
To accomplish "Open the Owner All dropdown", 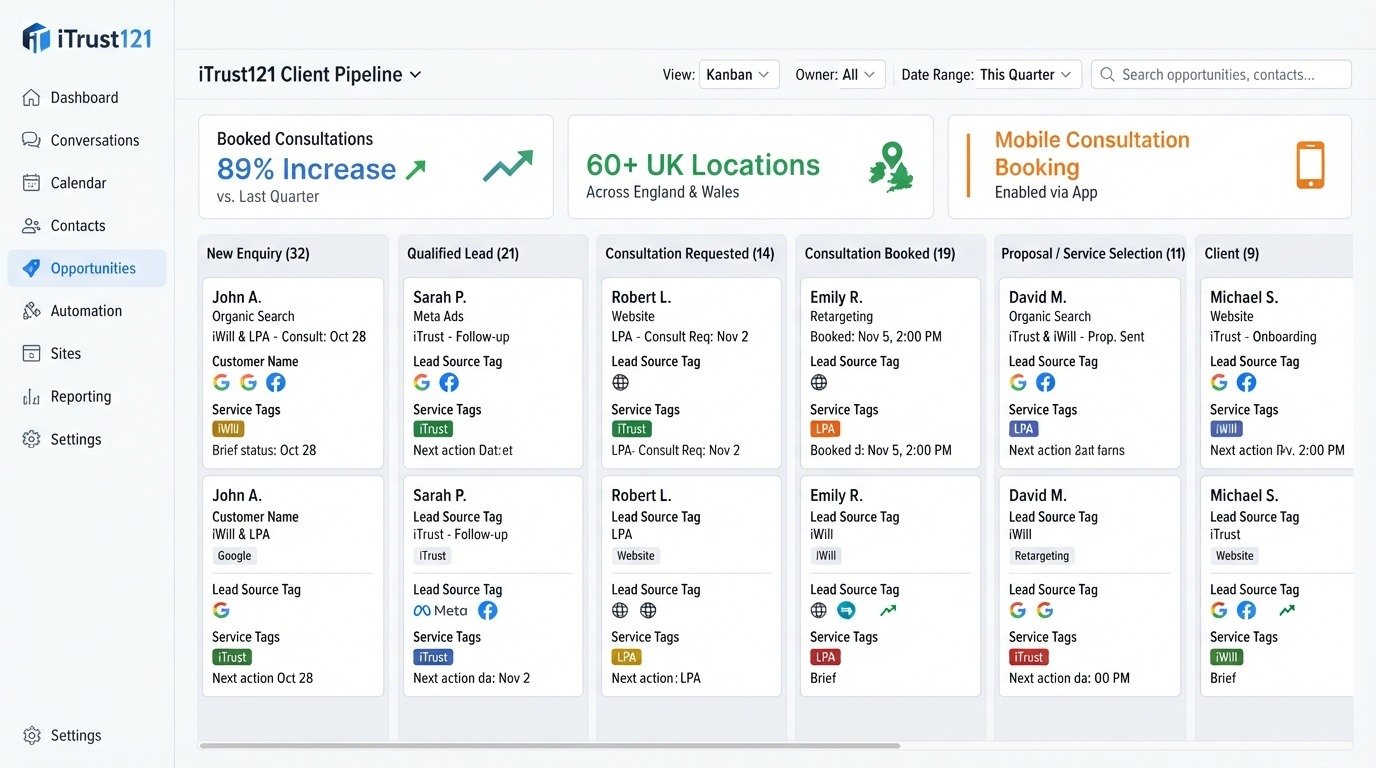I will pyautogui.click(x=860, y=75).
